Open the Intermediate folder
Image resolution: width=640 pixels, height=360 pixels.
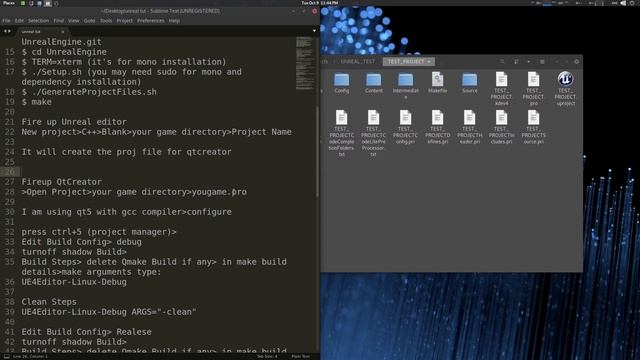coord(406,86)
